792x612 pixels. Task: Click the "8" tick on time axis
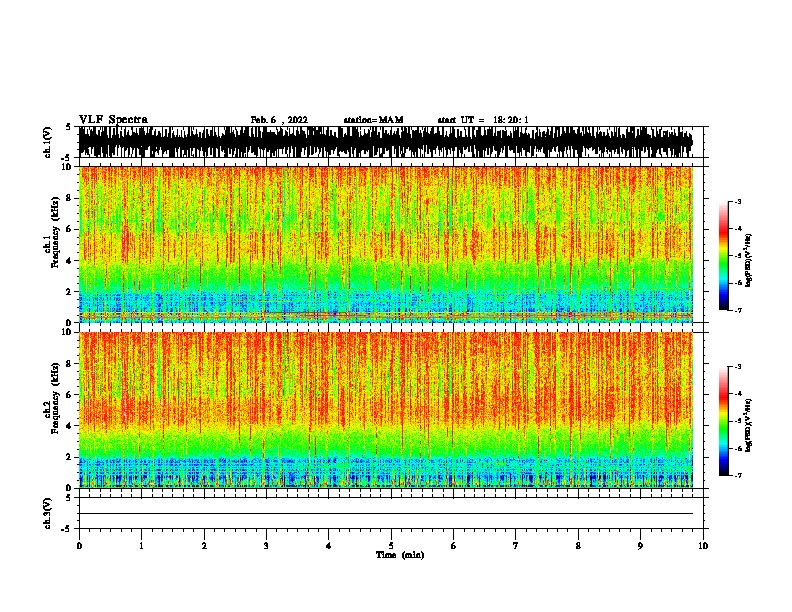pos(578,546)
